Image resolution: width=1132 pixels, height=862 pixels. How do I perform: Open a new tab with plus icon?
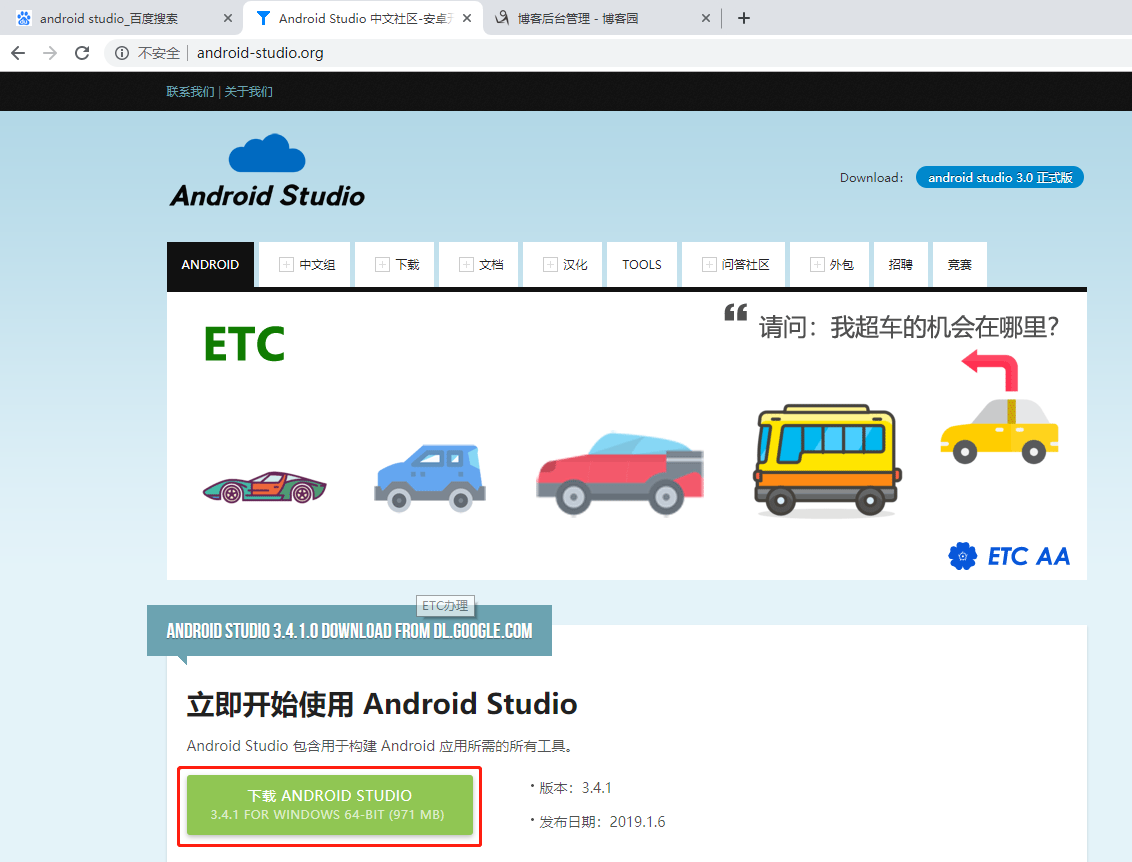(x=743, y=18)
